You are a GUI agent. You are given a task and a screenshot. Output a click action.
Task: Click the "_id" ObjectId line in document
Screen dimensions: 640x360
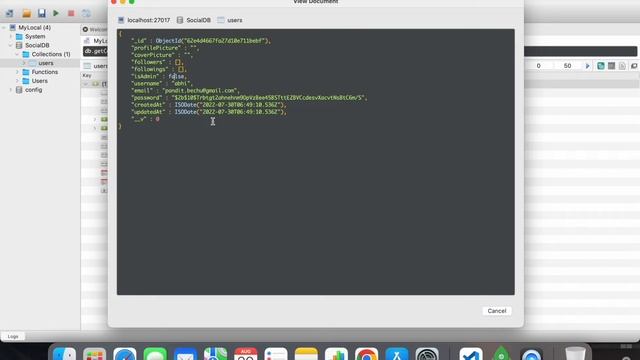pyautogui.click(x=201, y=41)
